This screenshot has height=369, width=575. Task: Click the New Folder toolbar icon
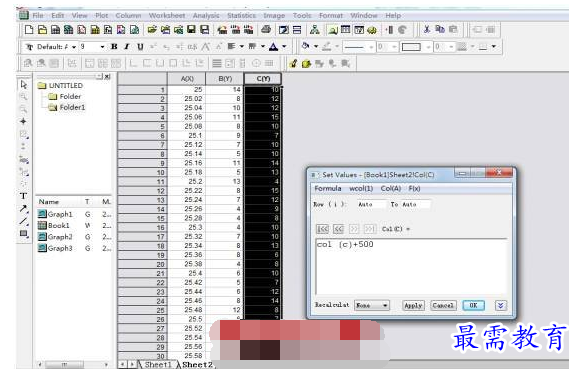pyautogui.click(x=42, y=30)
